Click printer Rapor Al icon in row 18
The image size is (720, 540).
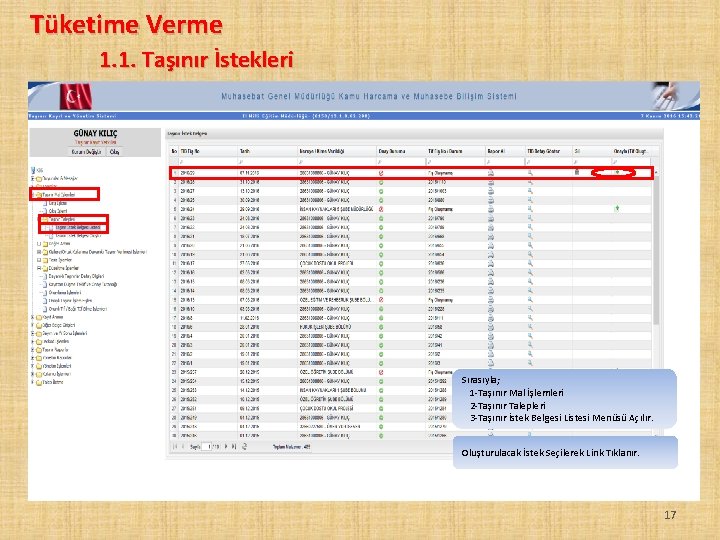click(491, 327)
